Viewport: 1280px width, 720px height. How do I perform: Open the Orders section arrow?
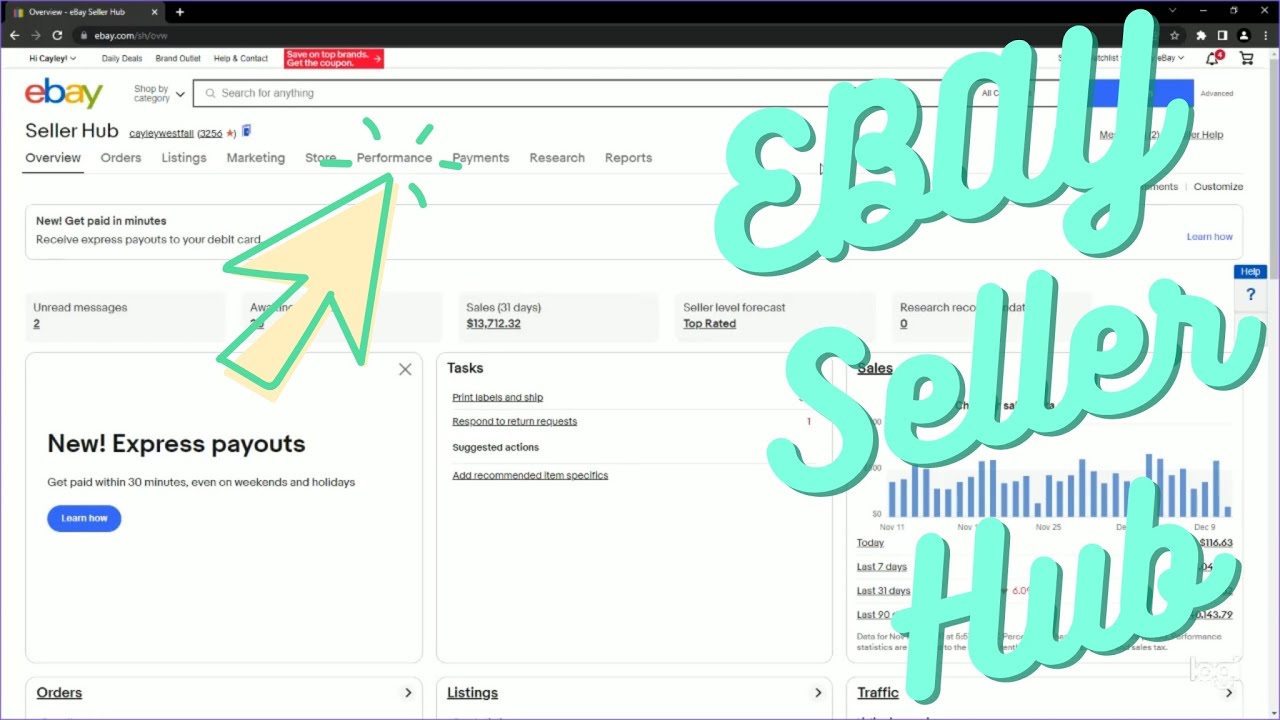[408, 693]
